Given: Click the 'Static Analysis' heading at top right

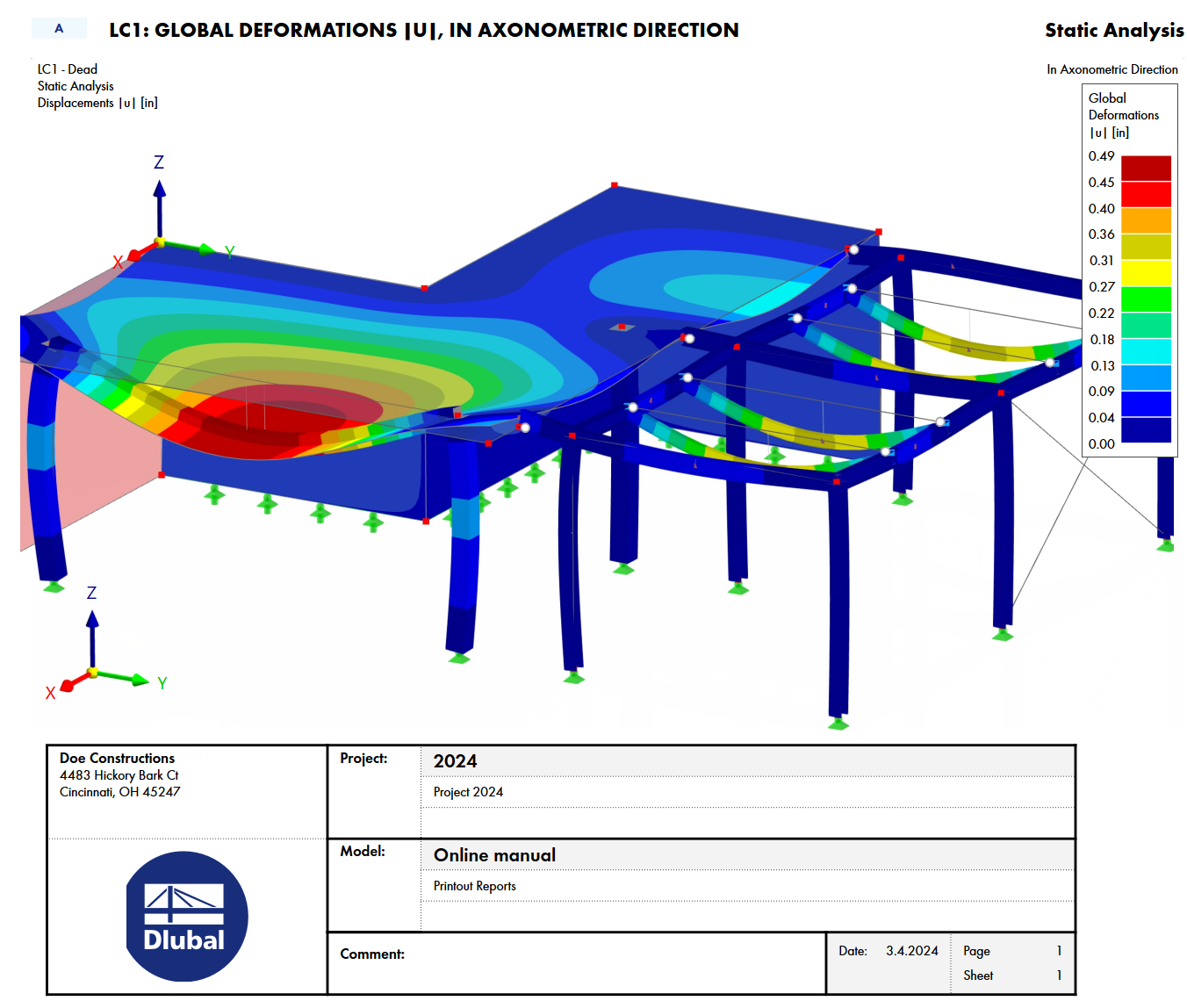Looking at the screenshot, I should 1114,30.
